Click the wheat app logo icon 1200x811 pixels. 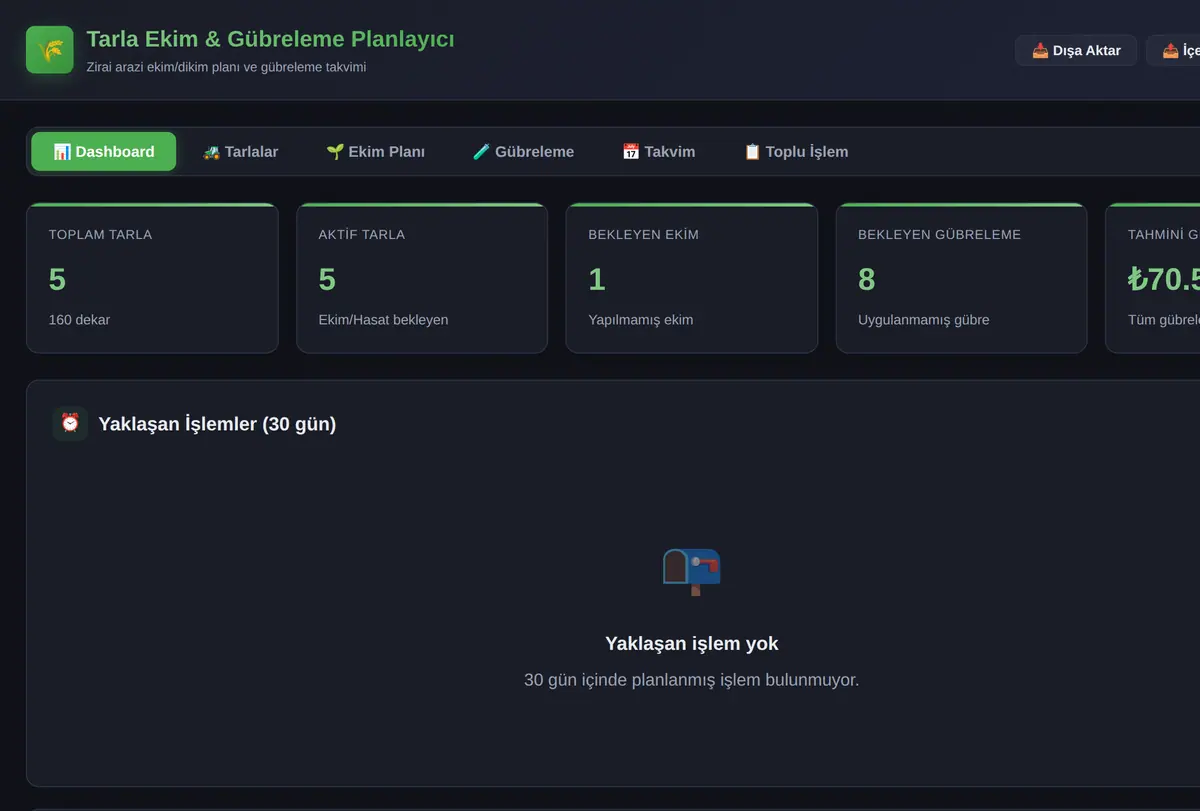click(x=50, y=50)
